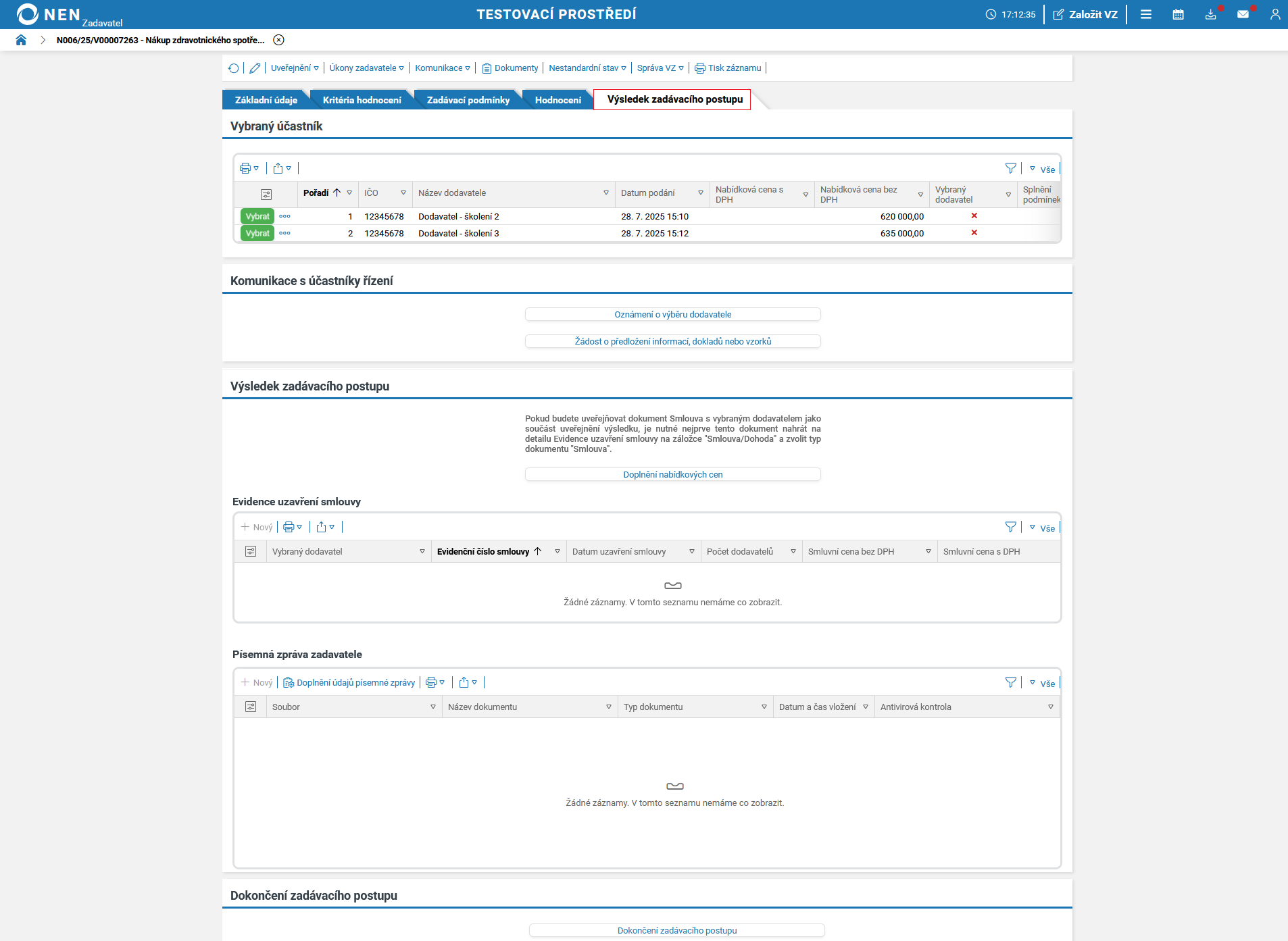Open the Vše filter dropdown in Vybraný účastník

tap(1042, 170)
